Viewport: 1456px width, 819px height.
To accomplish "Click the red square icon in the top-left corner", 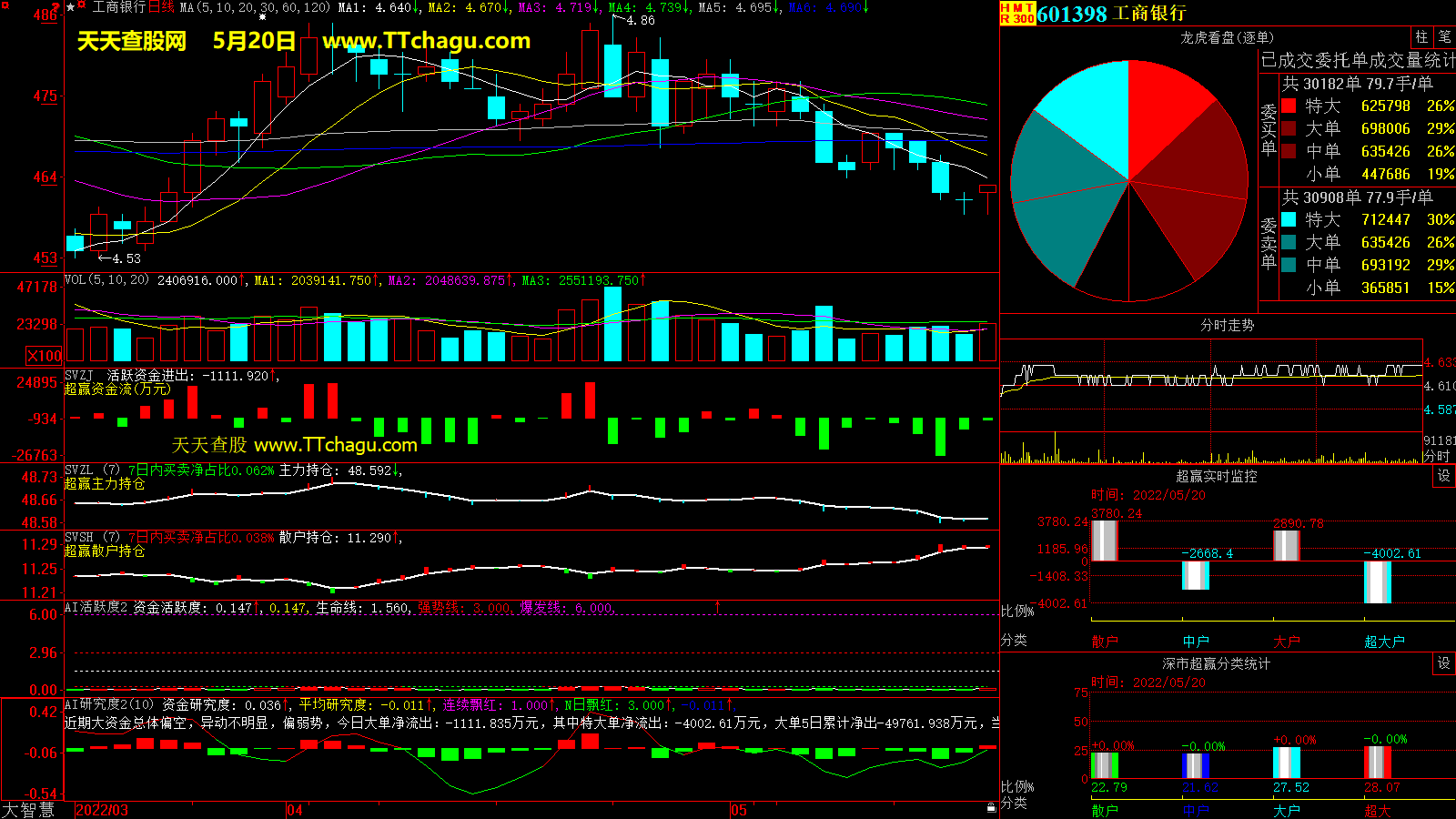I will click(5, 5).
